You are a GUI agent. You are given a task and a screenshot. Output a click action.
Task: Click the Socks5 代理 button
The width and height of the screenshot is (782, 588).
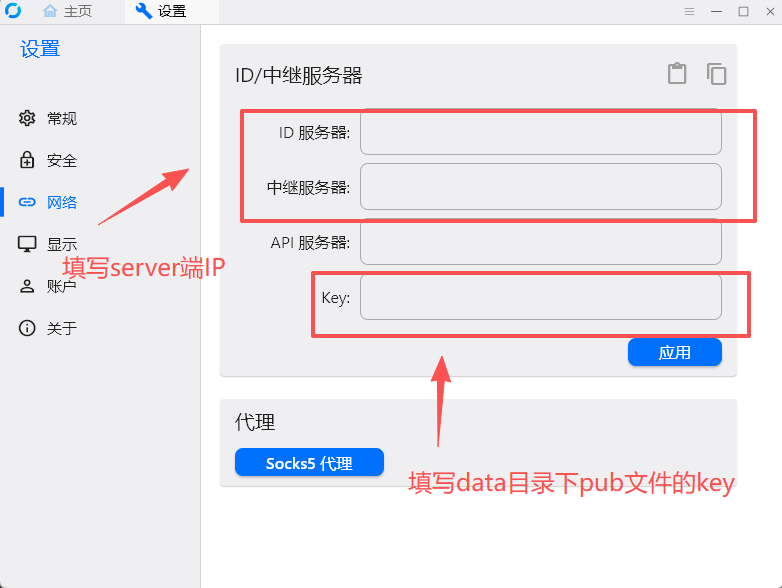(309, 462)
